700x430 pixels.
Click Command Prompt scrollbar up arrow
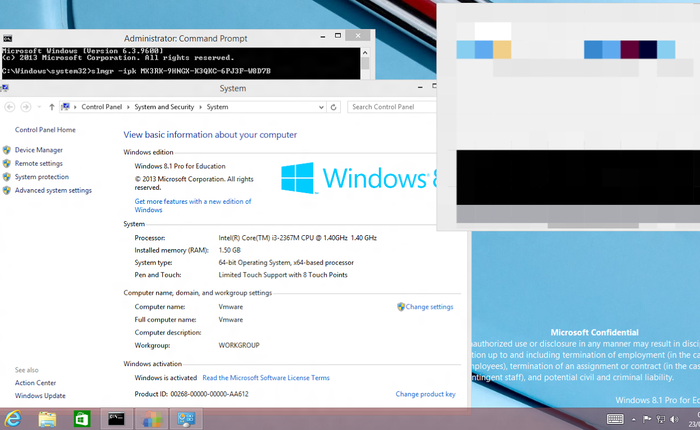tap(365, 53)
